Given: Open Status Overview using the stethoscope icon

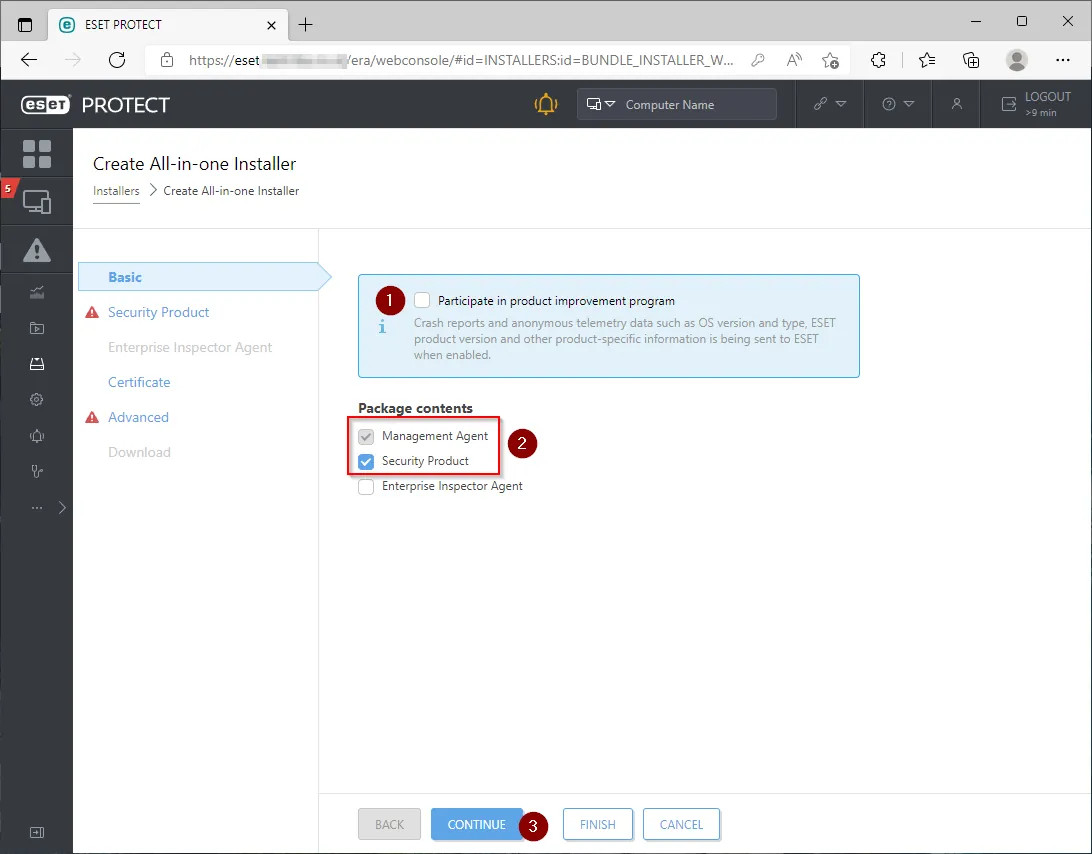Looking at the screenshot, I should [x=37, y=472].
